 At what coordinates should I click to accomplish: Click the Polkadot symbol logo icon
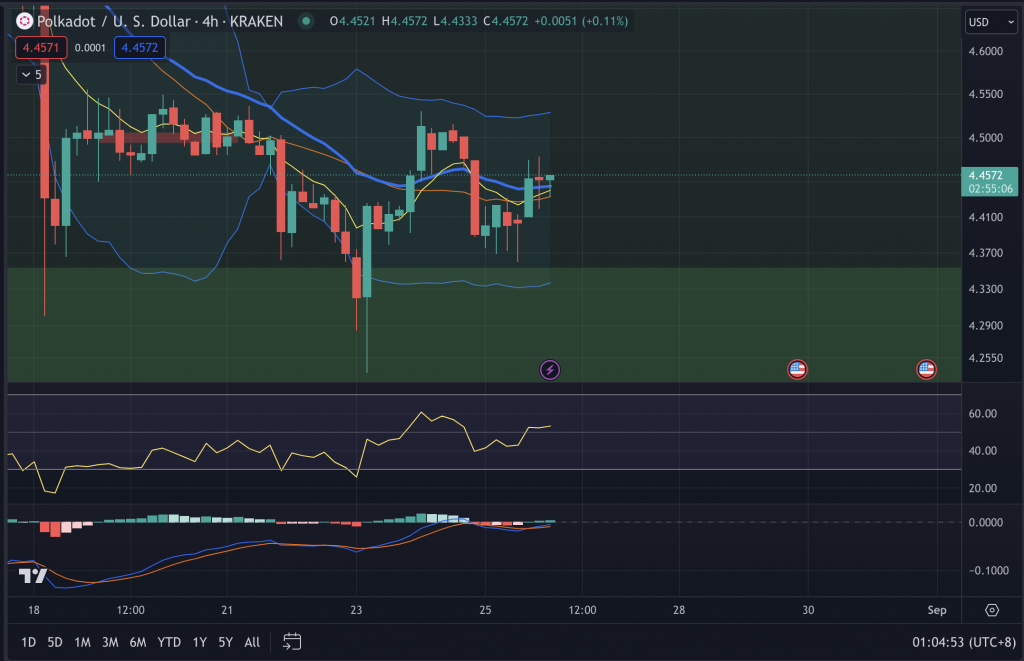pos(24,22)
